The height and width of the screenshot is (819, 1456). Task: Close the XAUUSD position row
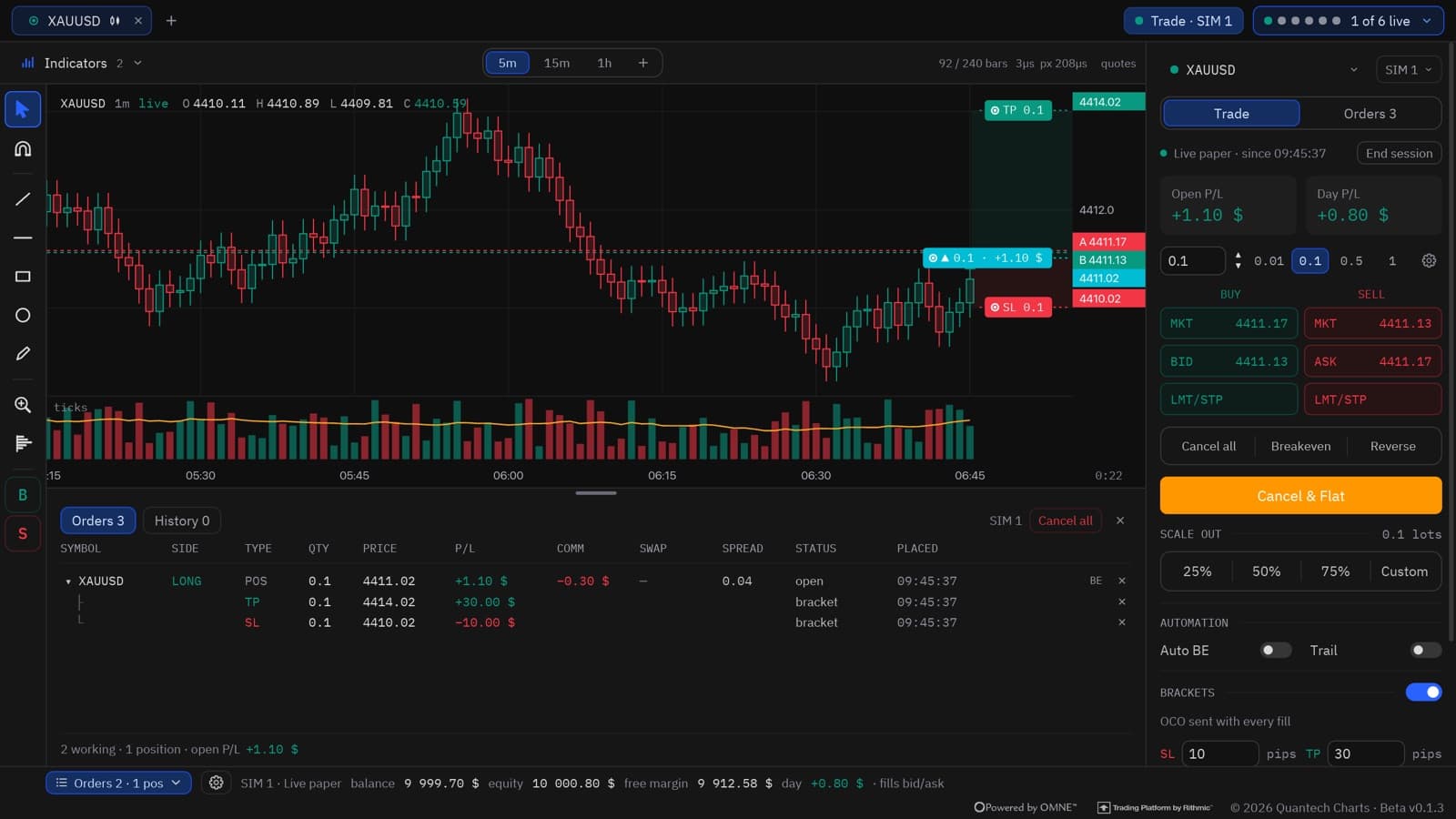(1122, 581)
